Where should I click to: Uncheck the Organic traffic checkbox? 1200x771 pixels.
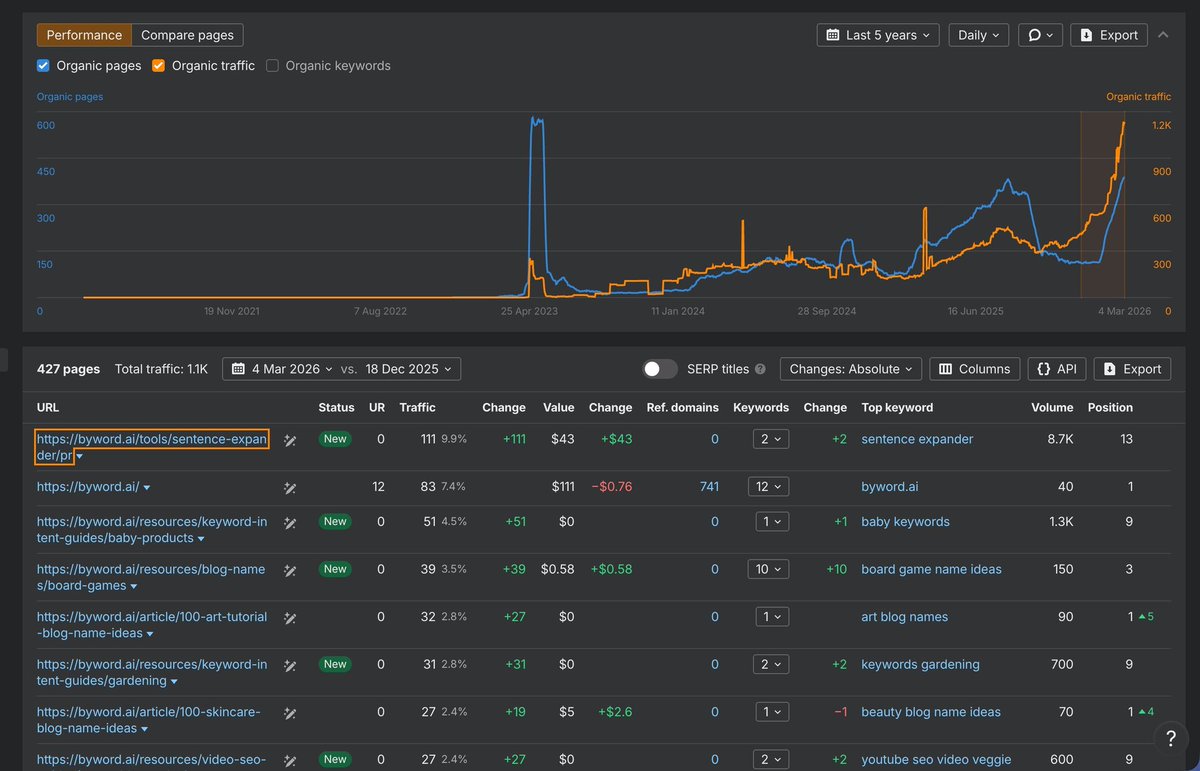click(x=158, y=66)
